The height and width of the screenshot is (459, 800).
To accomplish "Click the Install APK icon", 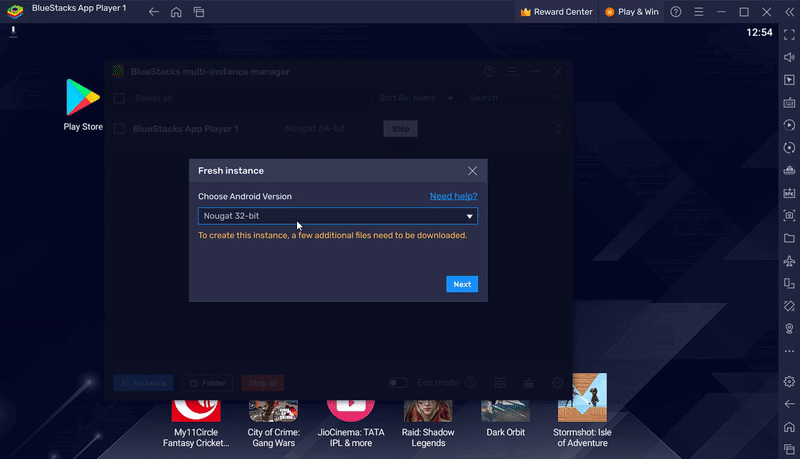I will pyautogui.click(x=789, y=193).
